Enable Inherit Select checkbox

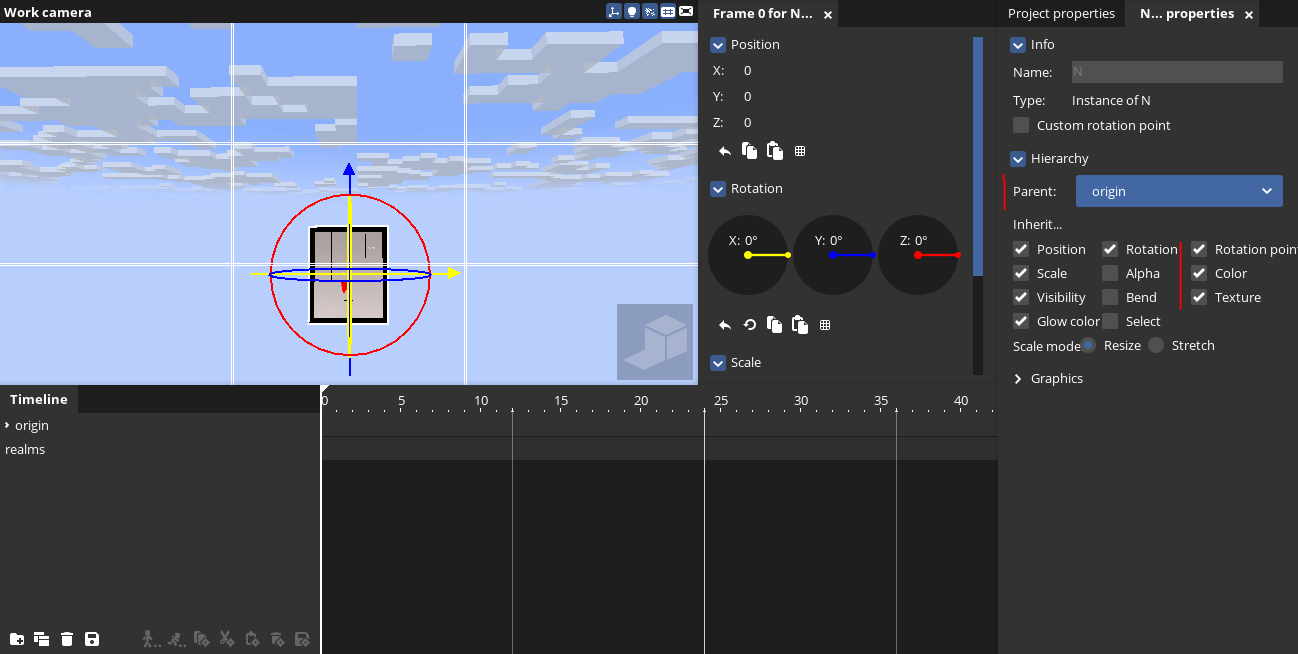tap(1110, 321)
